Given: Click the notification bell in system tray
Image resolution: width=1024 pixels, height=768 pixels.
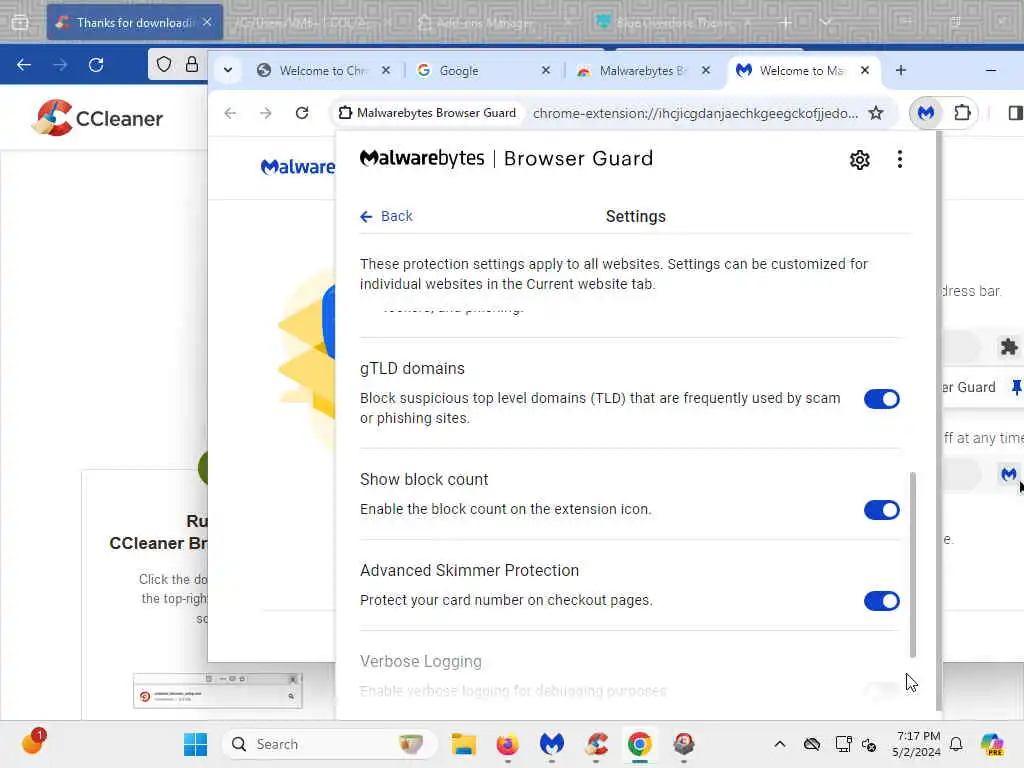Looking at the screenshot, I should (x=956, y=744).
